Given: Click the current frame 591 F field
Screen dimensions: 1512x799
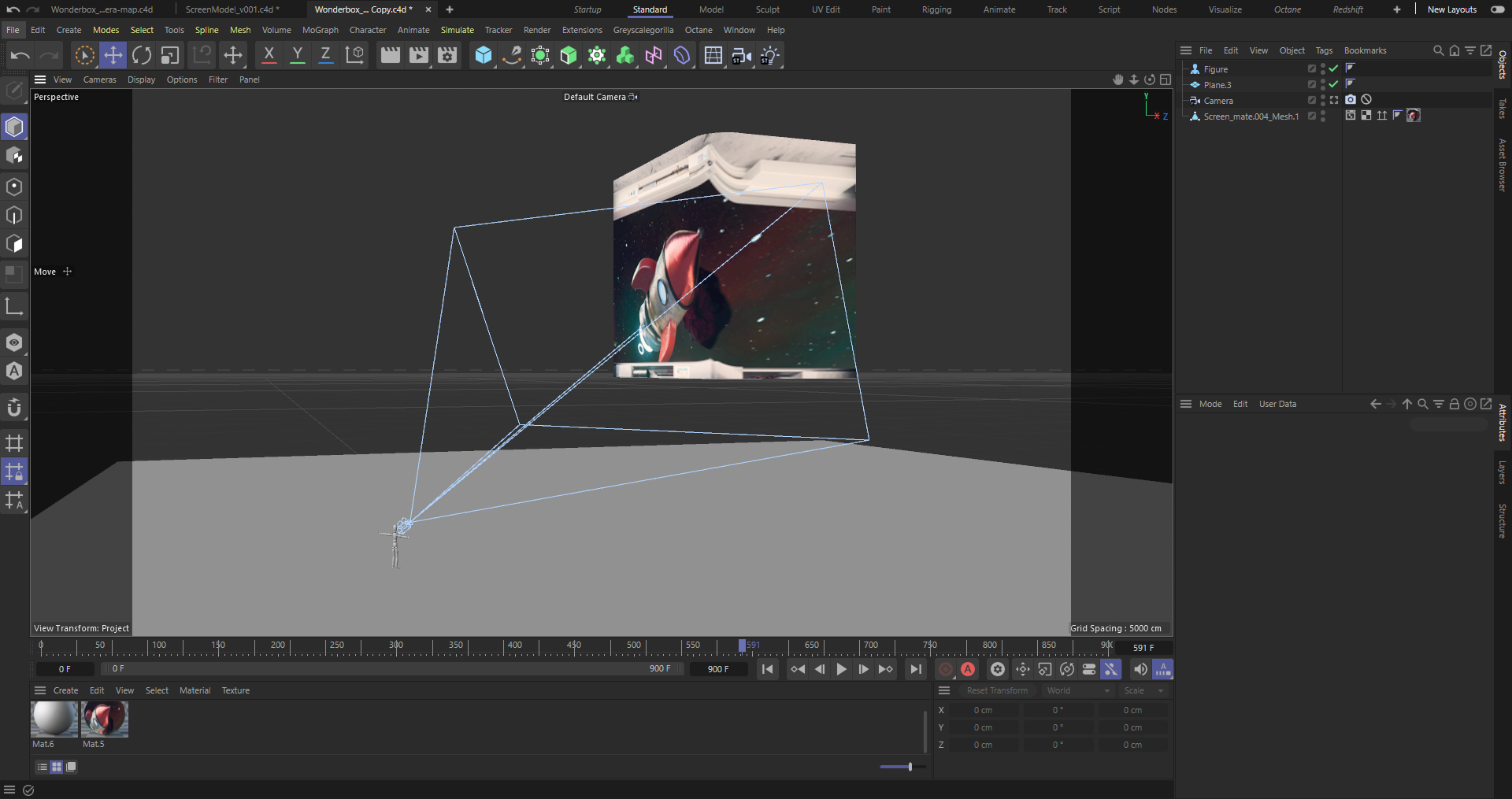Looking at the screenshot, I should click(x=1143, y=648).
